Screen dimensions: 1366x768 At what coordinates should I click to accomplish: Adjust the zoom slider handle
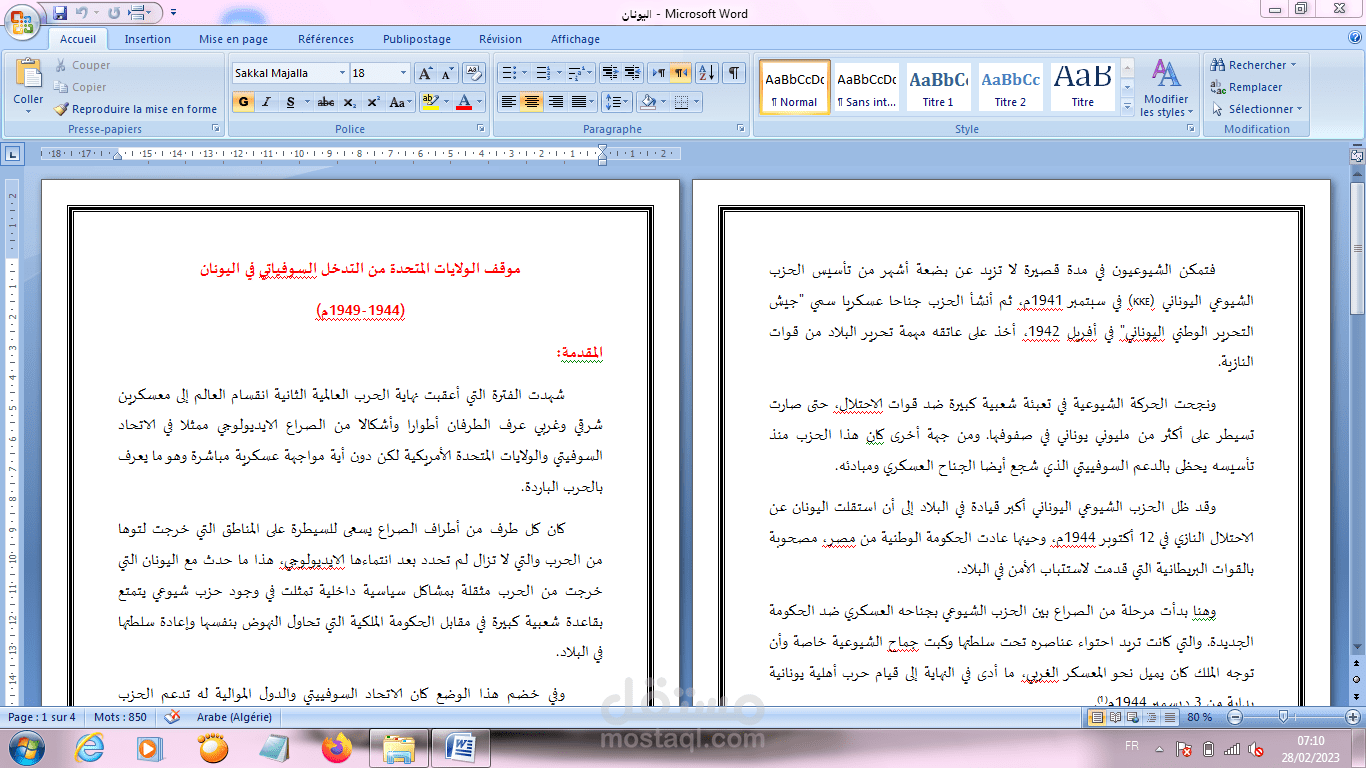pos(1284,717)
